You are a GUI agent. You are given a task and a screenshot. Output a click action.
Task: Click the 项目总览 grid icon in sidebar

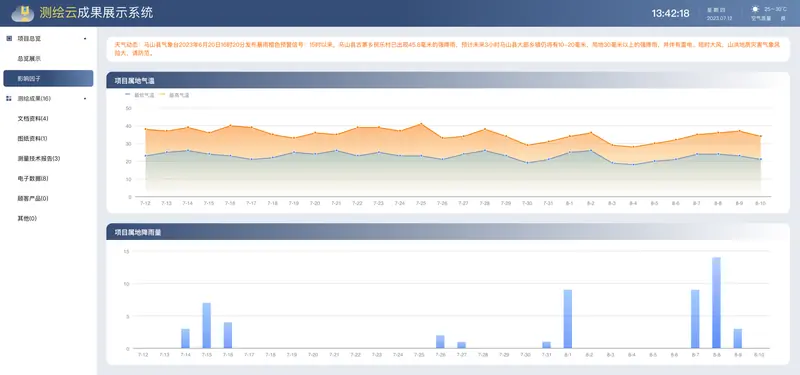point(9,38)
